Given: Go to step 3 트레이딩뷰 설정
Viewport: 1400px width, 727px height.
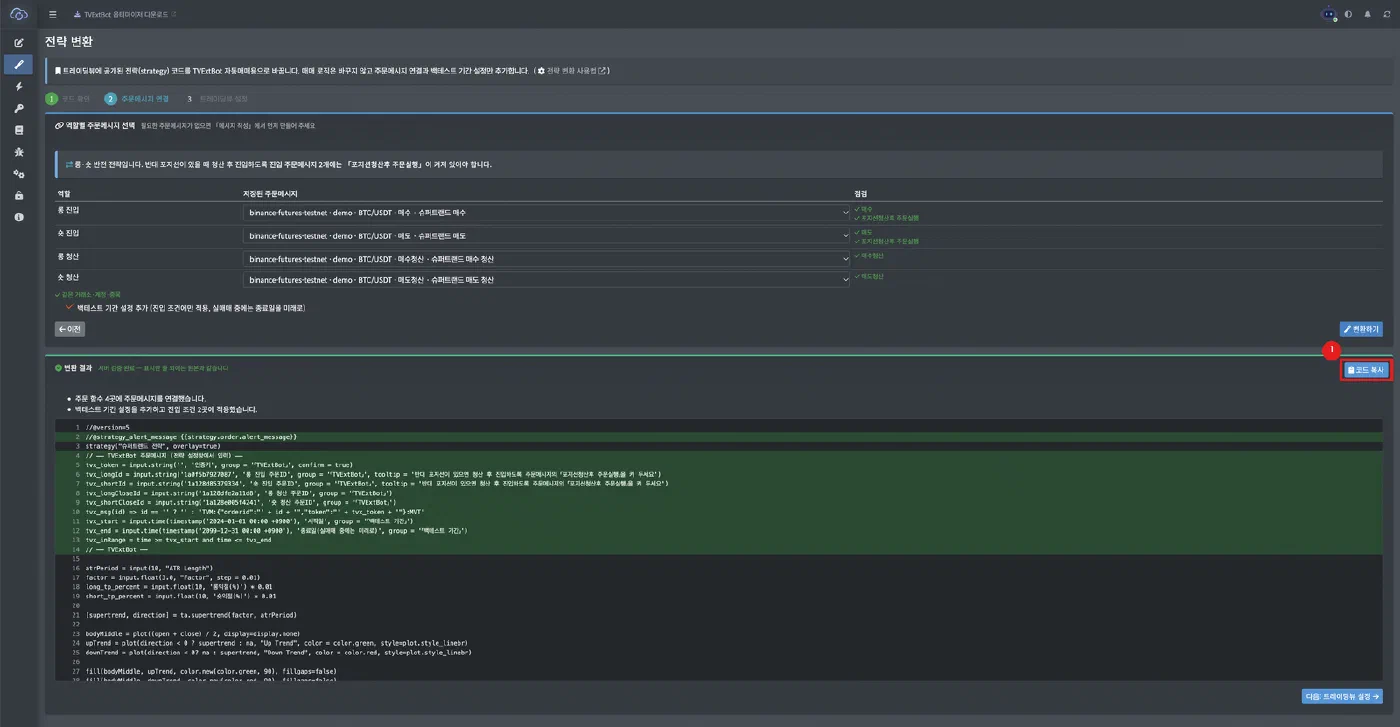Looking at the screenshot, I should 215,99.
